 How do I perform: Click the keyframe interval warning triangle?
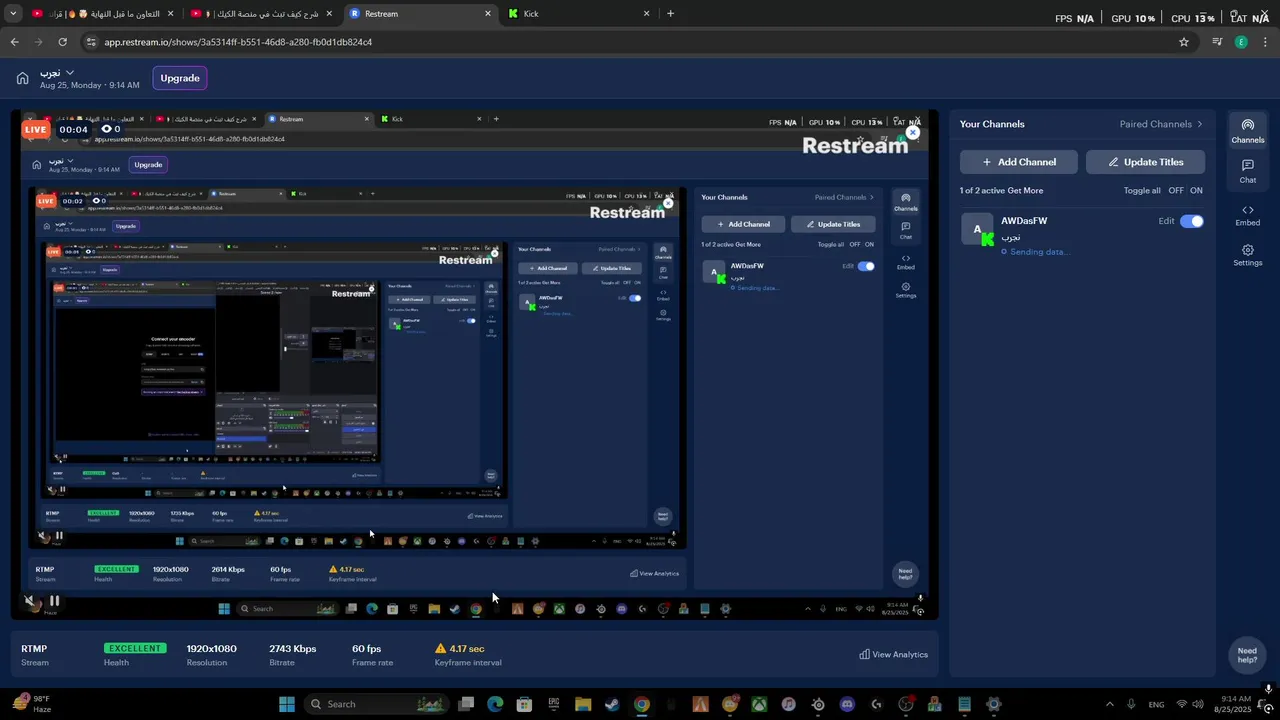pyautogui.click(x=440, y=649)
